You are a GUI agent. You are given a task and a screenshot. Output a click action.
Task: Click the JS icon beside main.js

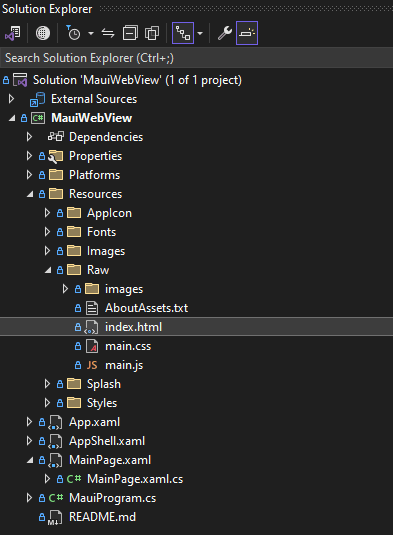click(92, 365)
